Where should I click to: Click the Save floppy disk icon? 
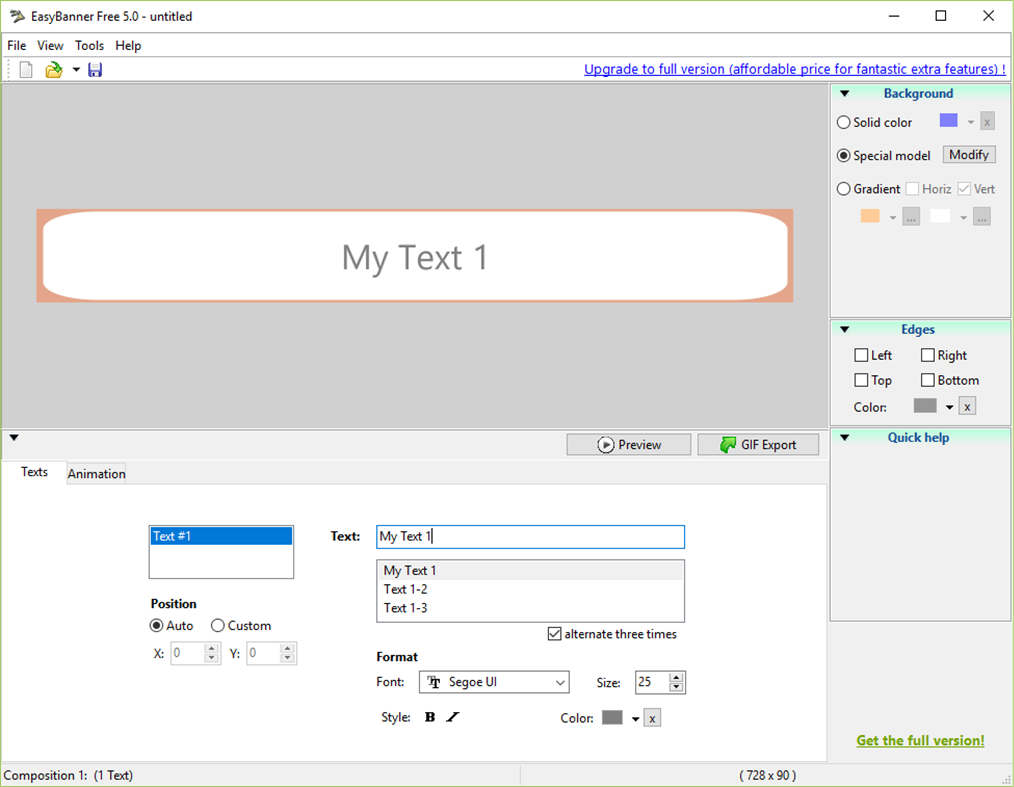95,69
